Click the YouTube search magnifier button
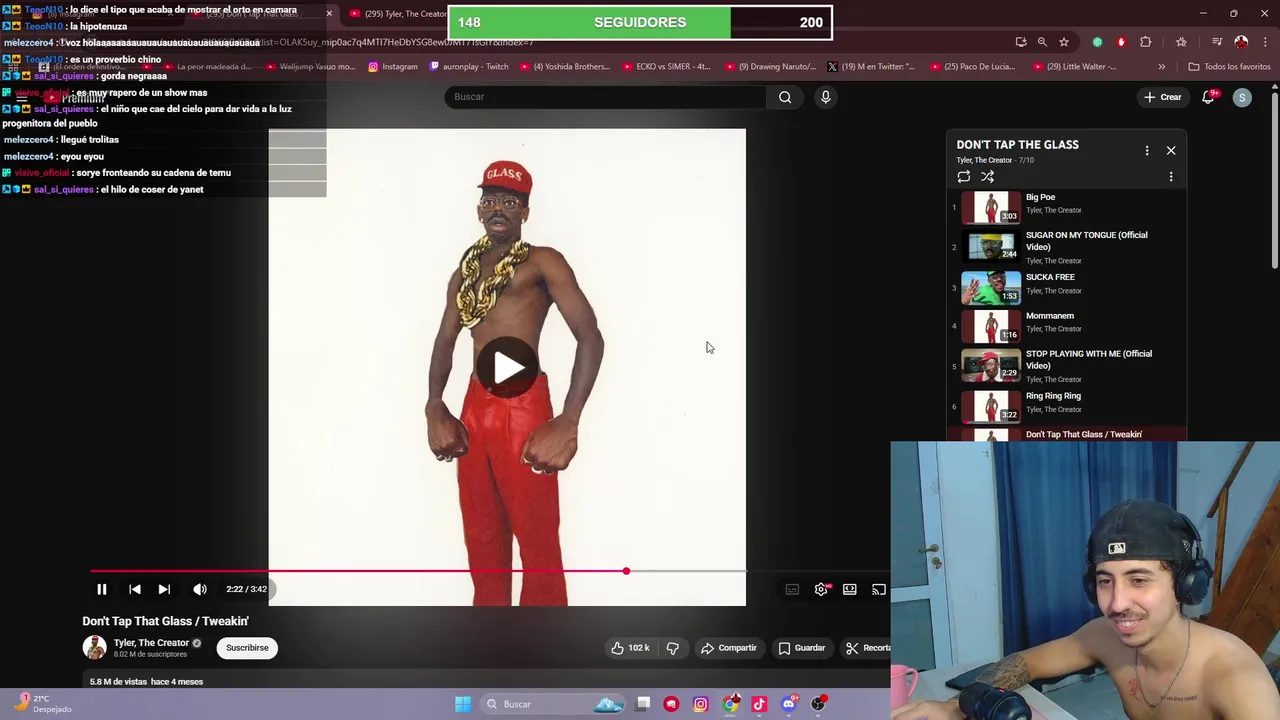Screen dimensions: 1280x720 coord(785,97)
